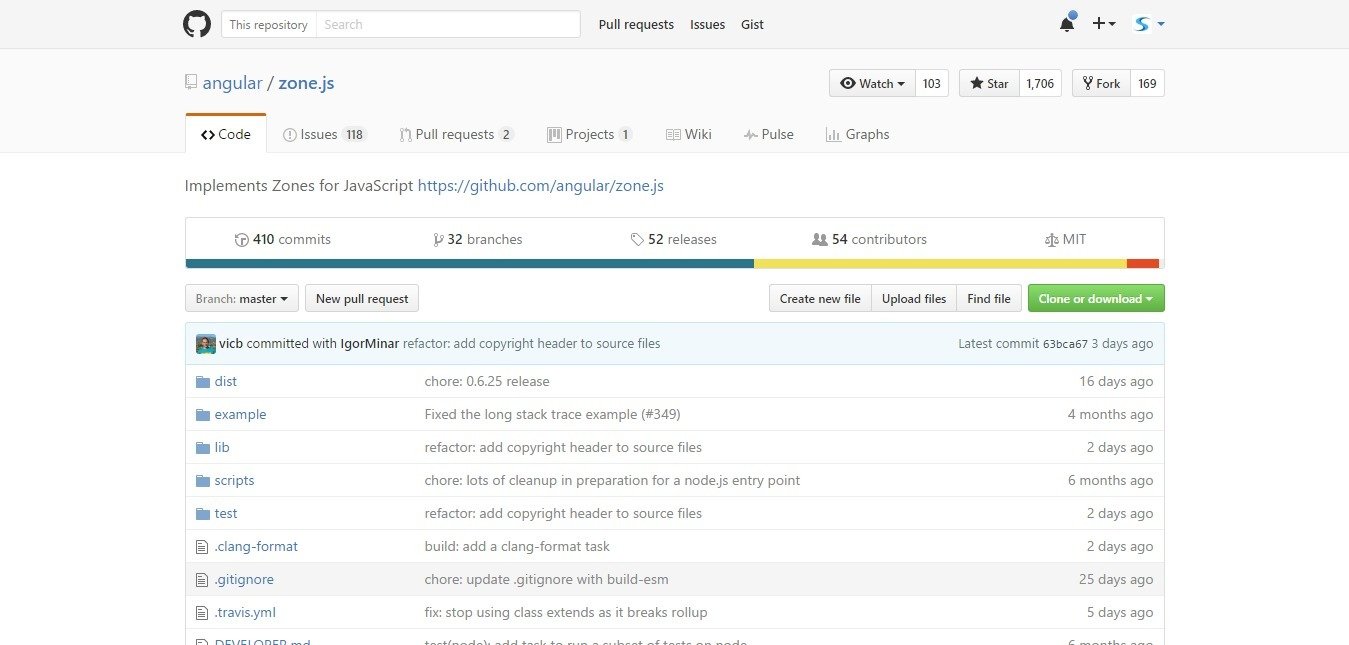Viewport: 1349px width, 645px height.
Task: Open the 32 branches link
Action: tap(478, 240)
